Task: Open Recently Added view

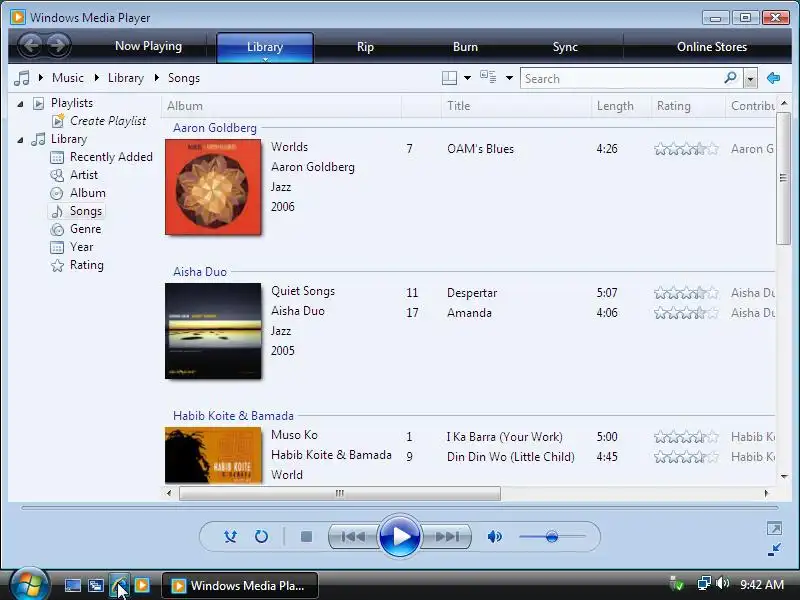Action: coord(111,157)
